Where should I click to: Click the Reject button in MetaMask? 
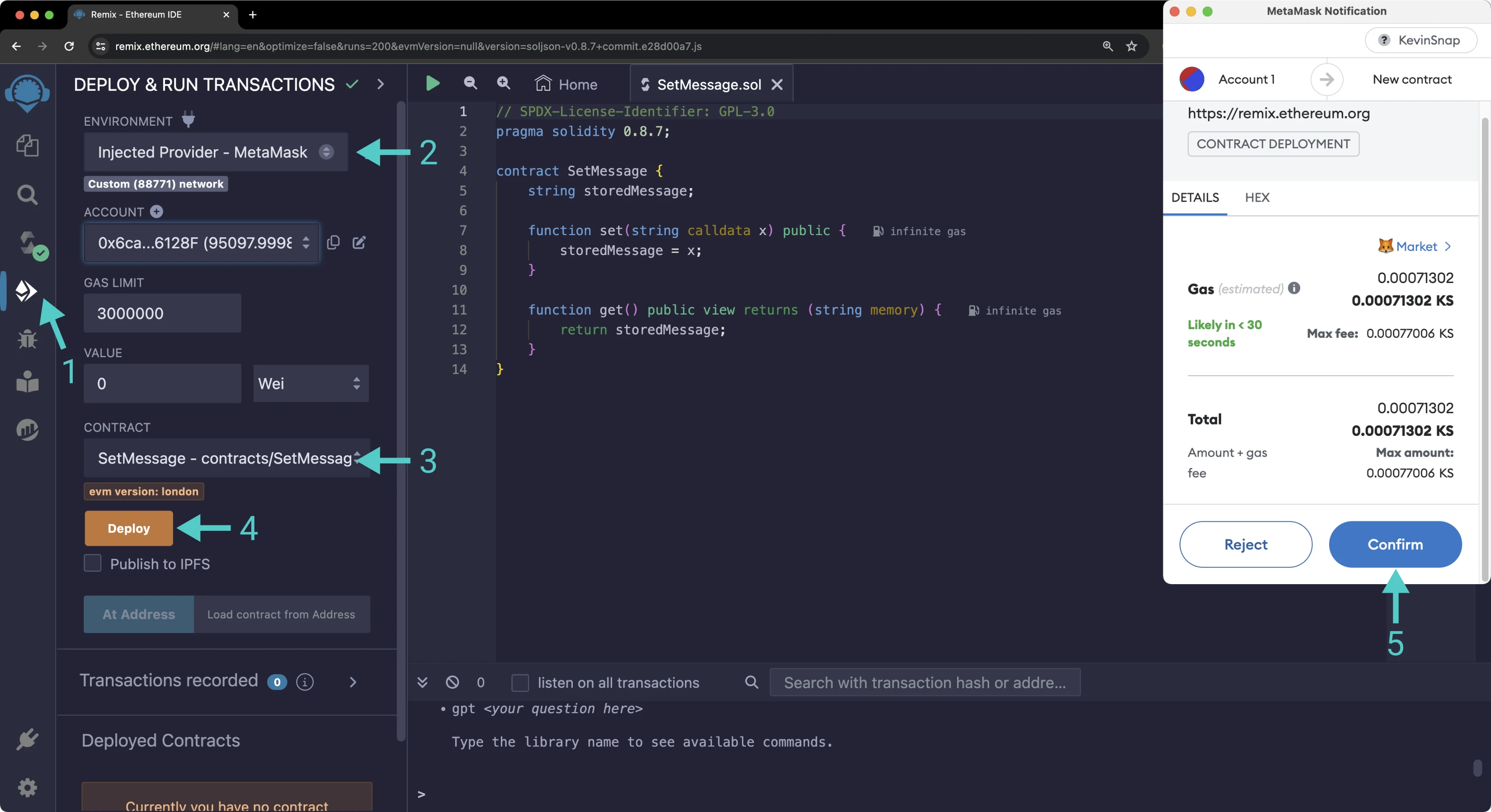[1246, 544]
